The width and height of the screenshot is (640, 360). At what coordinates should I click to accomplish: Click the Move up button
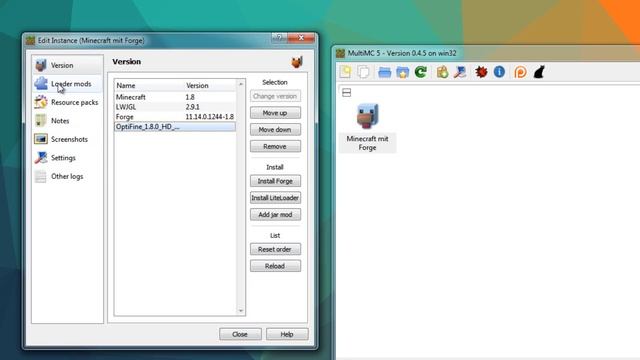tap(275, 113)
